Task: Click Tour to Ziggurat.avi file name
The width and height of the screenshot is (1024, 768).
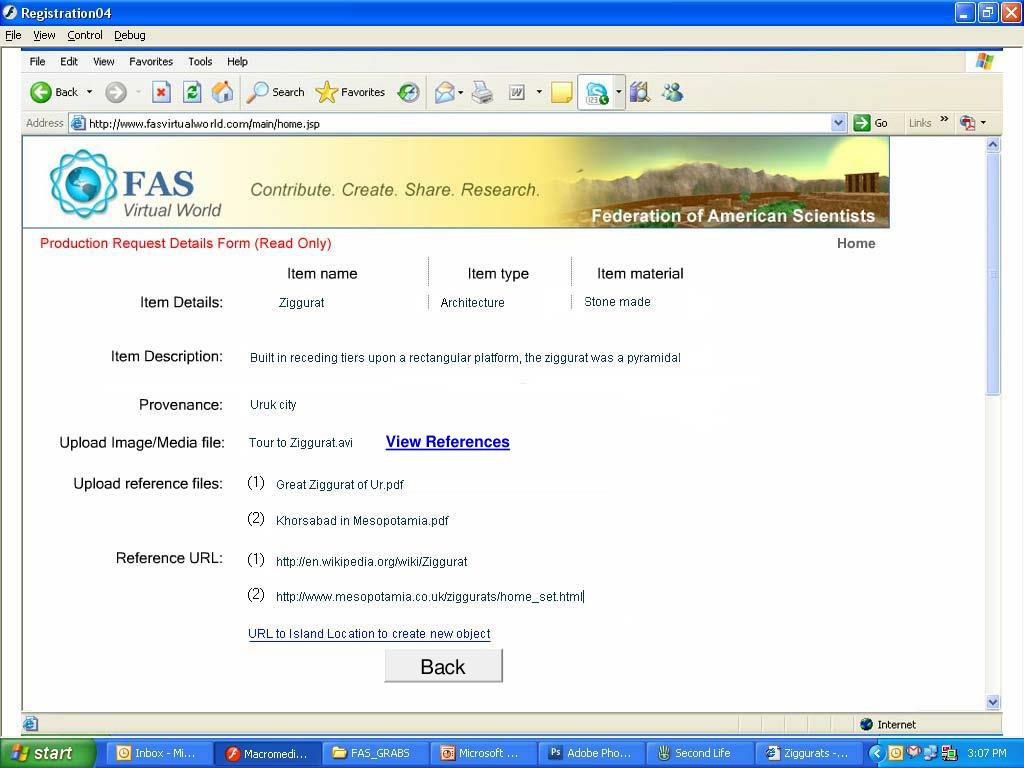Action: tap(300, 443)
